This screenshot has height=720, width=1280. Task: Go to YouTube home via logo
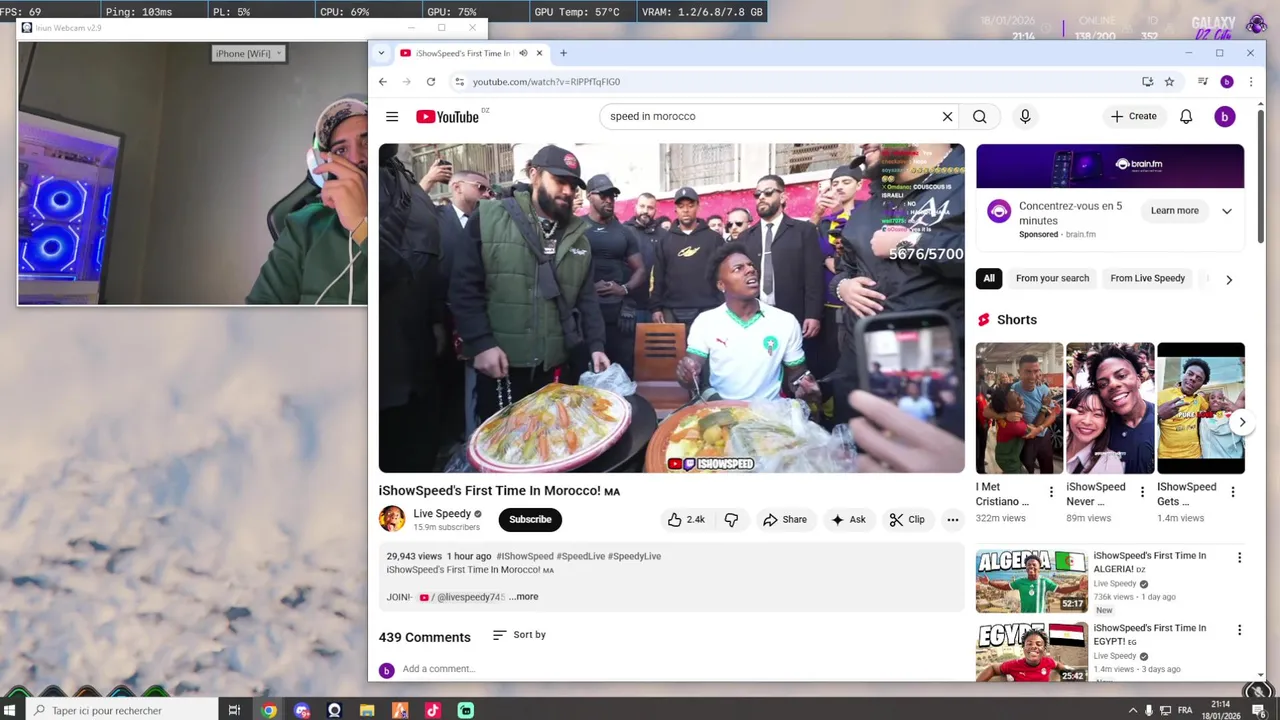tap(447, 117)
